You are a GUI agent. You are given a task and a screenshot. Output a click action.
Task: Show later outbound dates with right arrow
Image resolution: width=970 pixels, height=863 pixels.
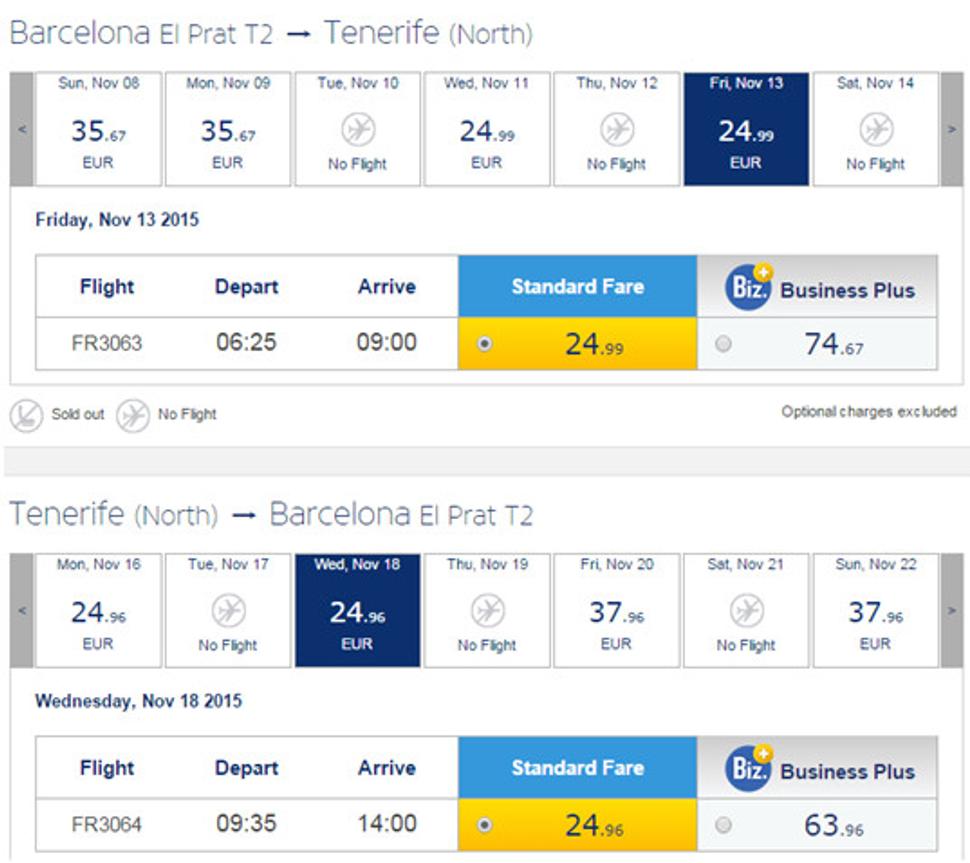tap(951, 129)
